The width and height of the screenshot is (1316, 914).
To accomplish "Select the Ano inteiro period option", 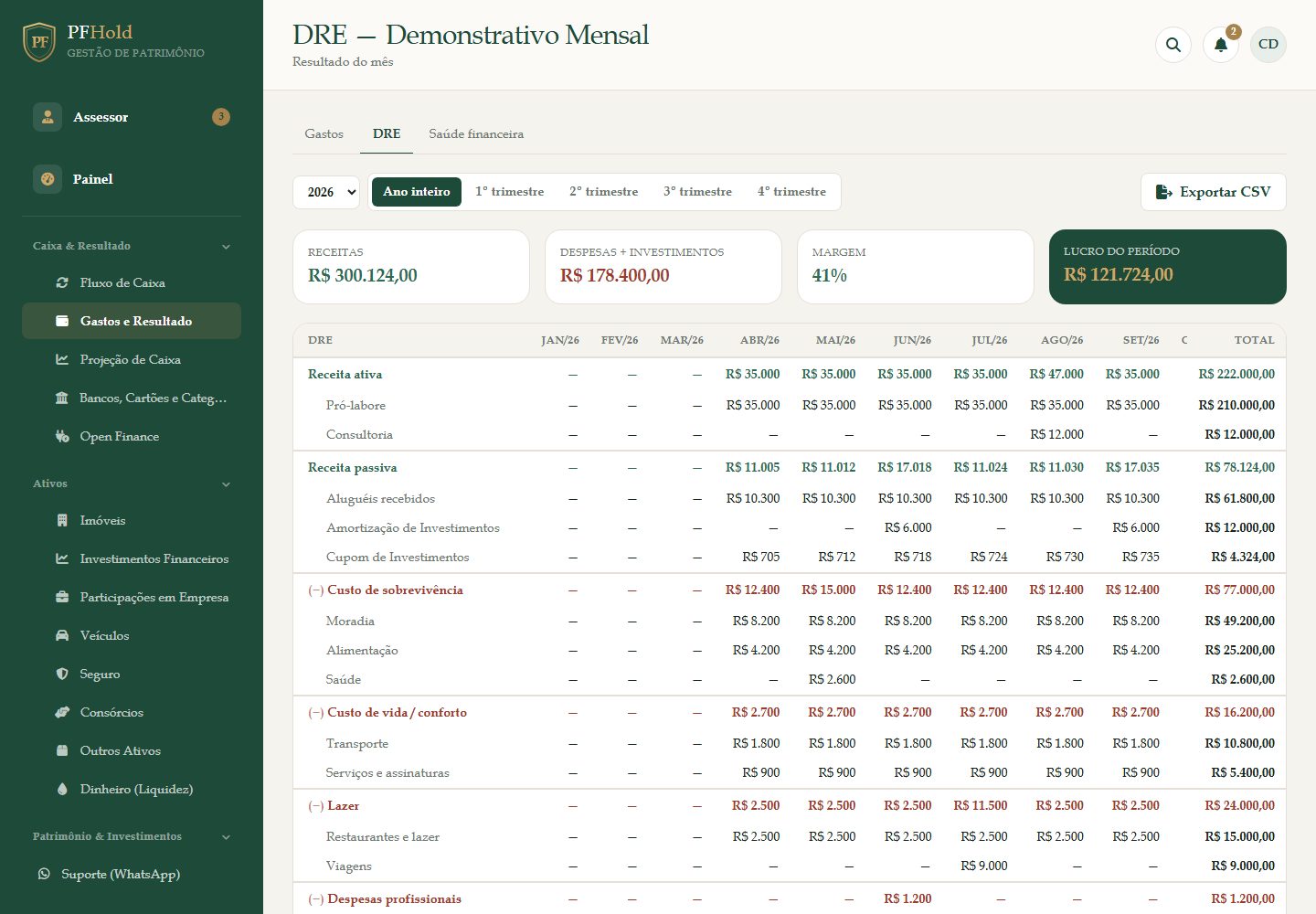I will [x=417, y=192].
